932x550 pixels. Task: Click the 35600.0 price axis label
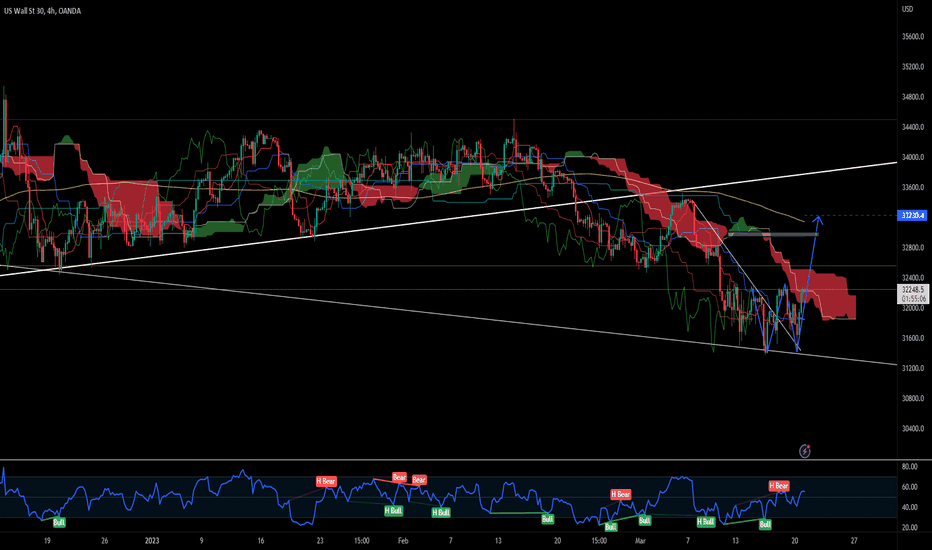pos(912,36)
